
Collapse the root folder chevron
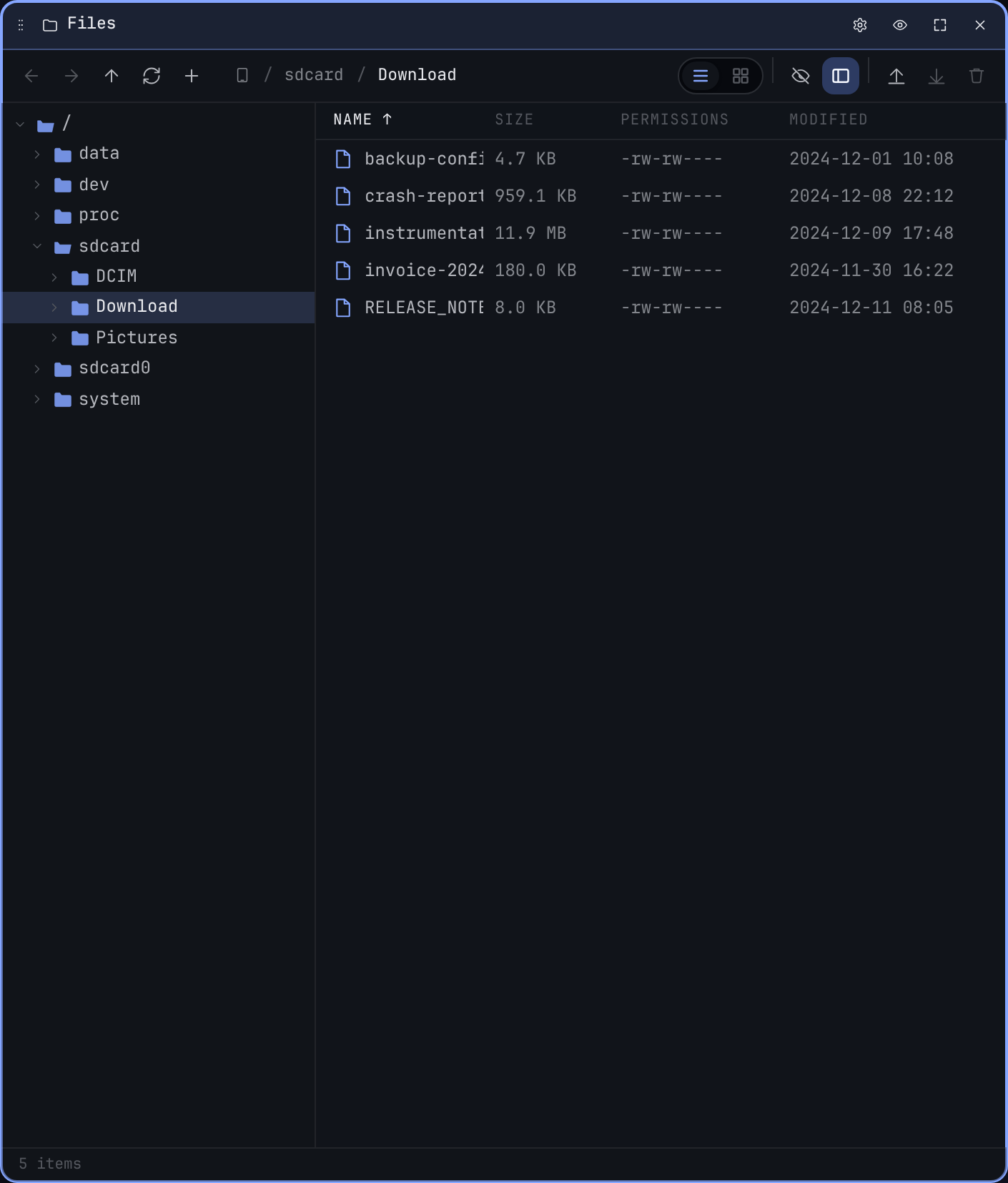coord(20,124)
